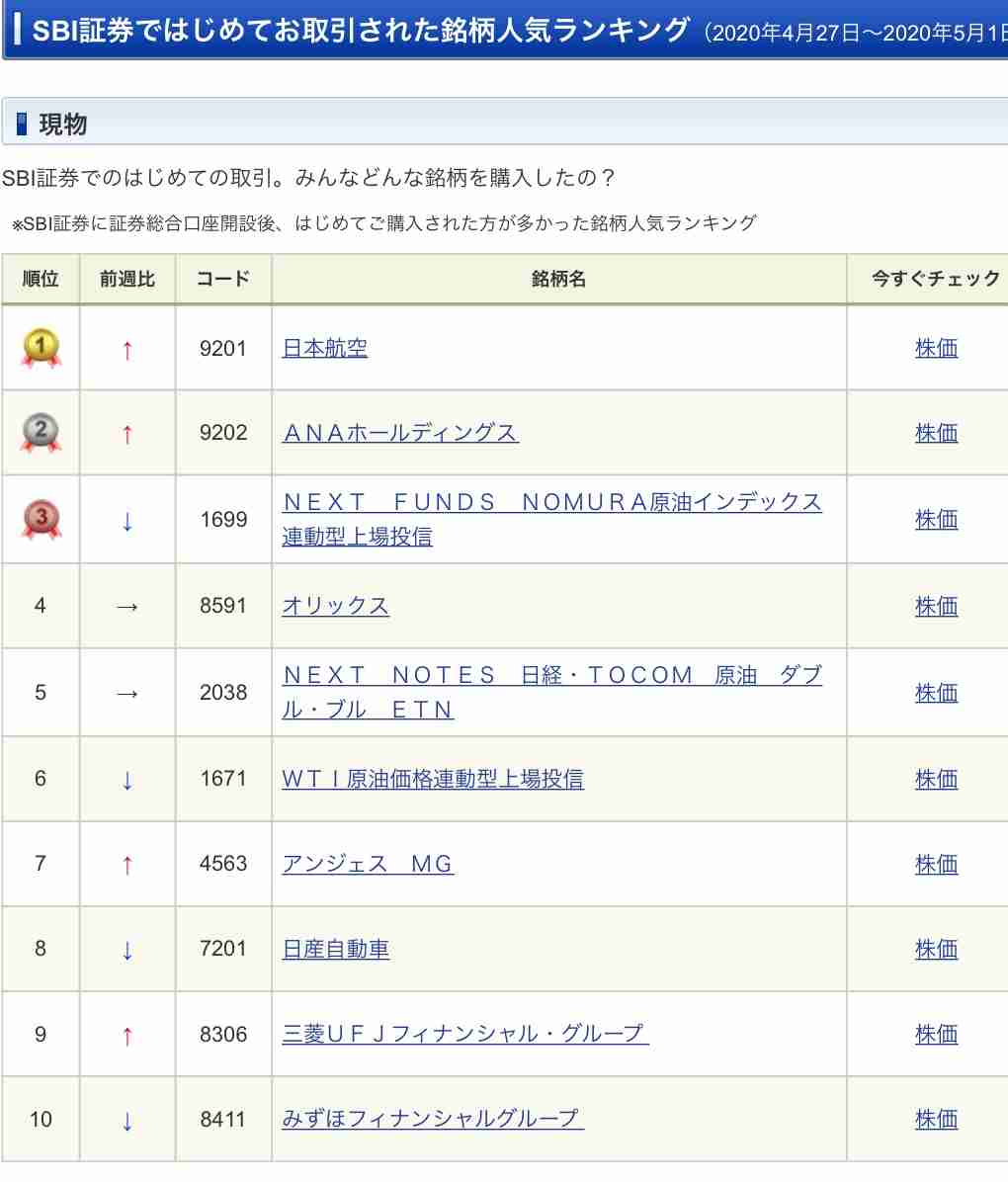Open みずほフィナンシャルグループ link
1008x1182 pixels.
[x=433, y=1119]
